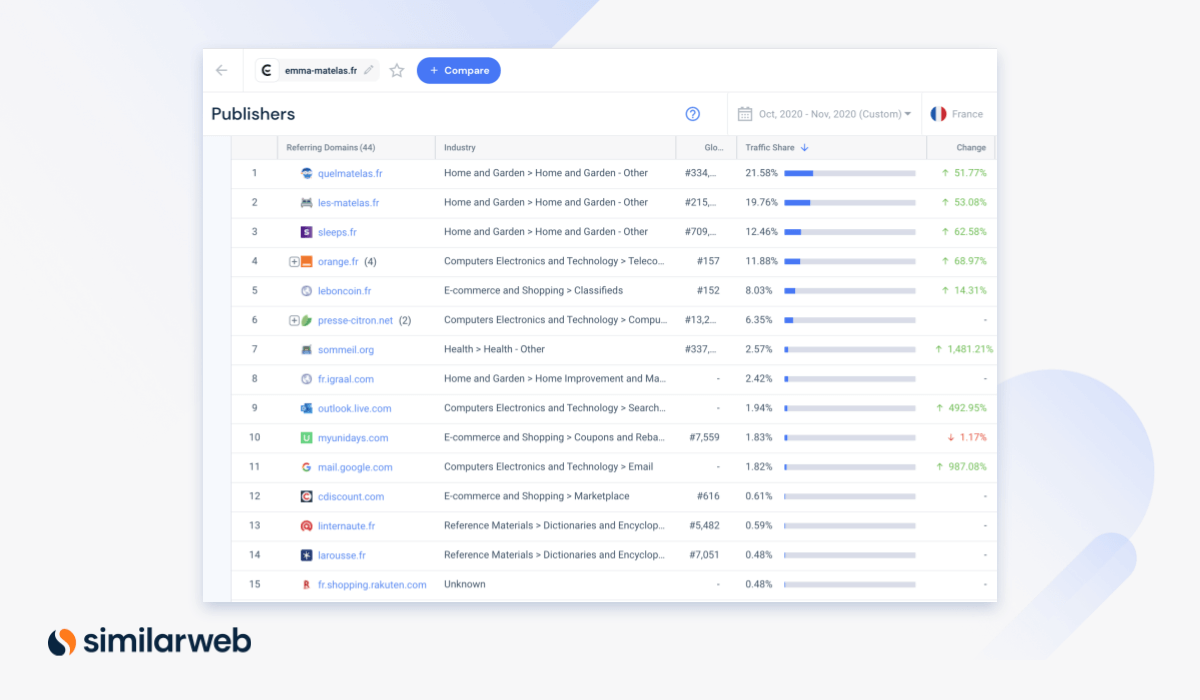Click the Similarweb logo
1200x700 pixels.
[x=150, y=641]
